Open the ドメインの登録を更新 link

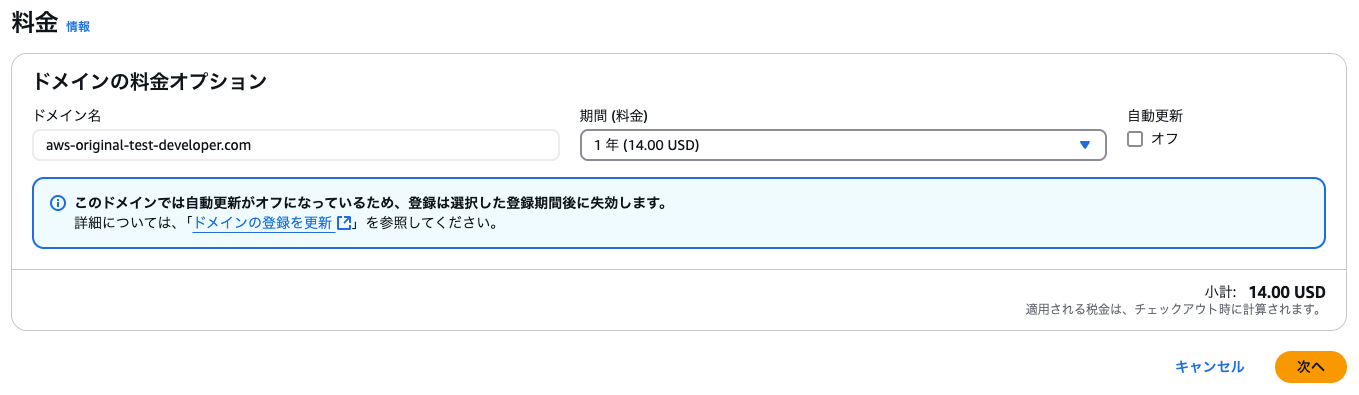point(262,223)
